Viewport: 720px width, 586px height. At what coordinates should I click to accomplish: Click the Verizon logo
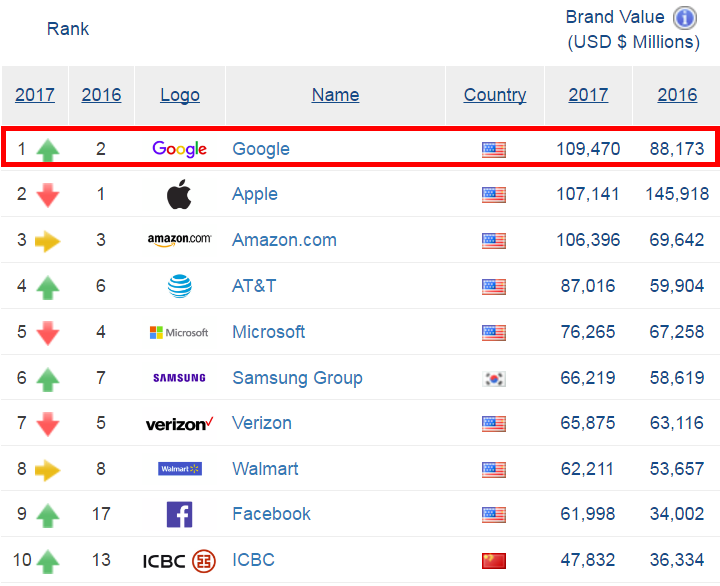[x=180, y=424]
